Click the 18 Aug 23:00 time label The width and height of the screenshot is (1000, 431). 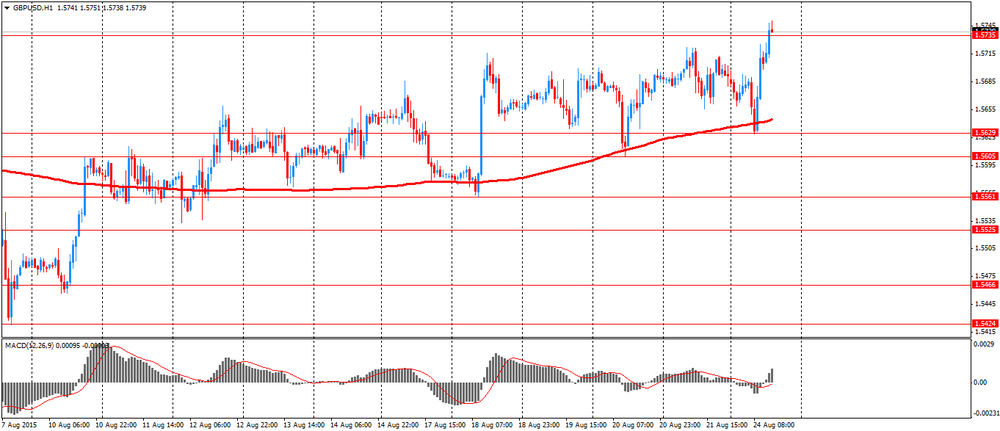(x=538, y=424)
